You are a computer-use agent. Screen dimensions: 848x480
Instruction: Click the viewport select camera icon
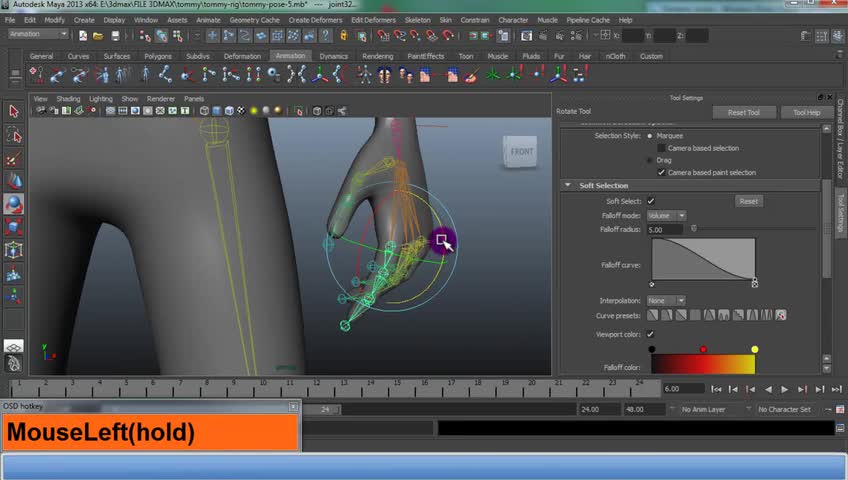(41, 111)
